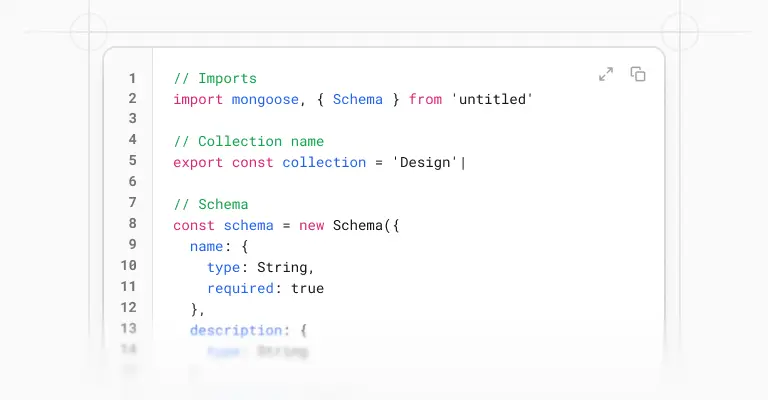Click line number 5 in gutter

coord(132,161)
